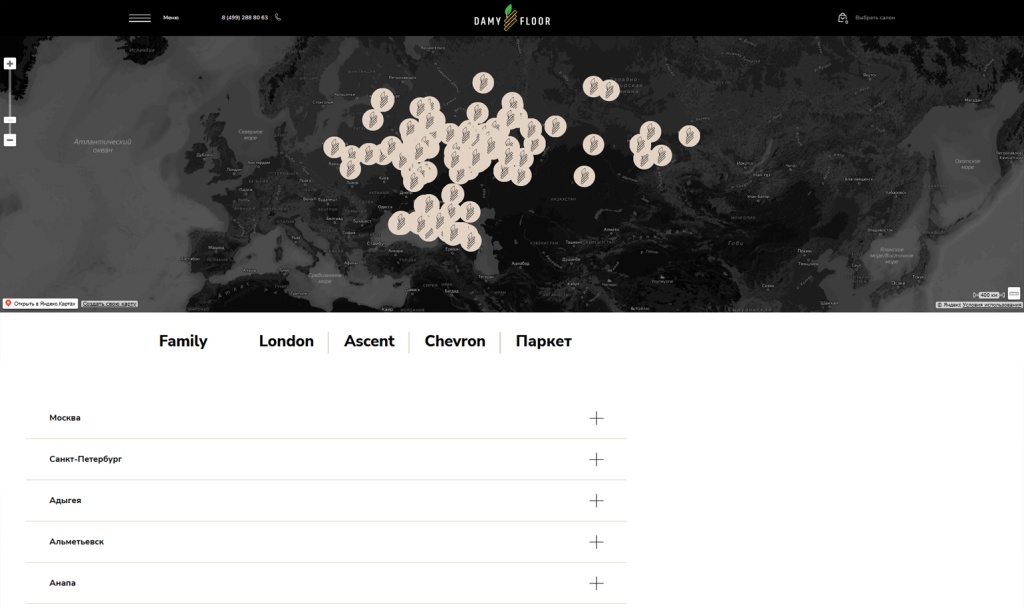Click the easternmost dealer marker on map

click(689, 135)
